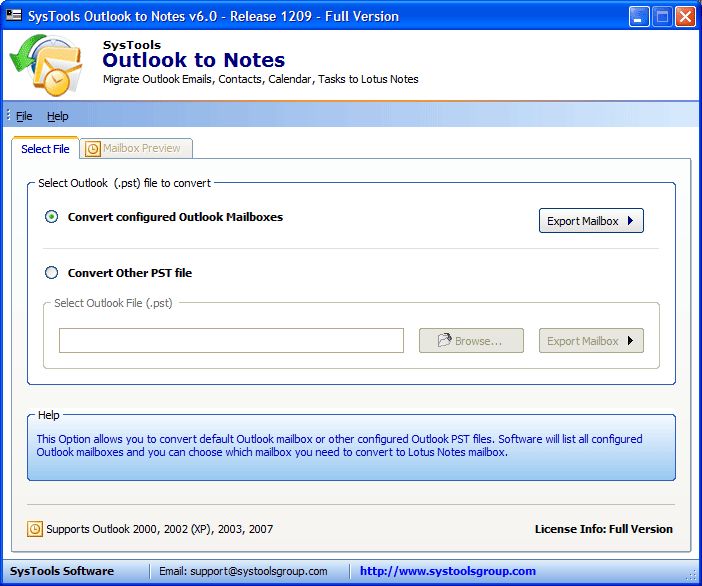702x586 pixels.
Task: Click the folder icon on Browse button
Action: (x=444, y=341)
